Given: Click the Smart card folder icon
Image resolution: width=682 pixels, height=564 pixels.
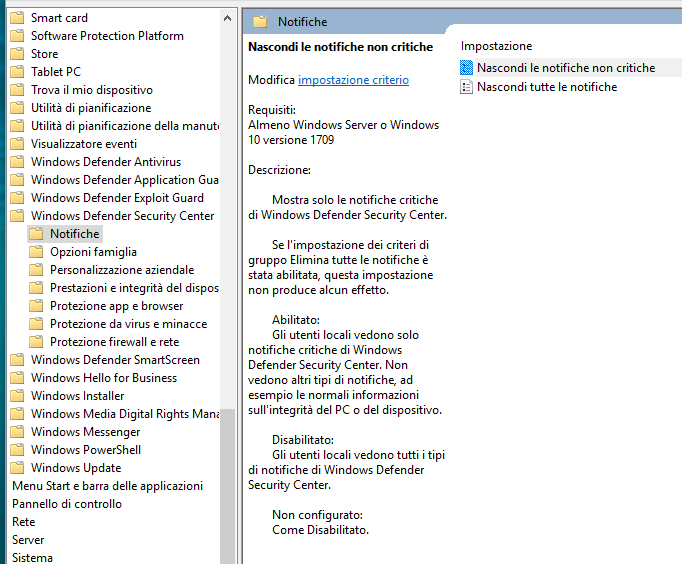Looking at the screenshot, I should click(17, 18).
